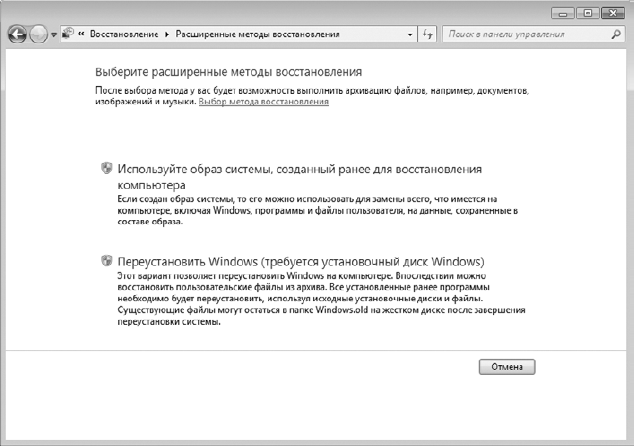Viewport: 634px width, 447px height.
Task: Click heading Выберите расширенные методы восстановления
Action: point(228,72)
